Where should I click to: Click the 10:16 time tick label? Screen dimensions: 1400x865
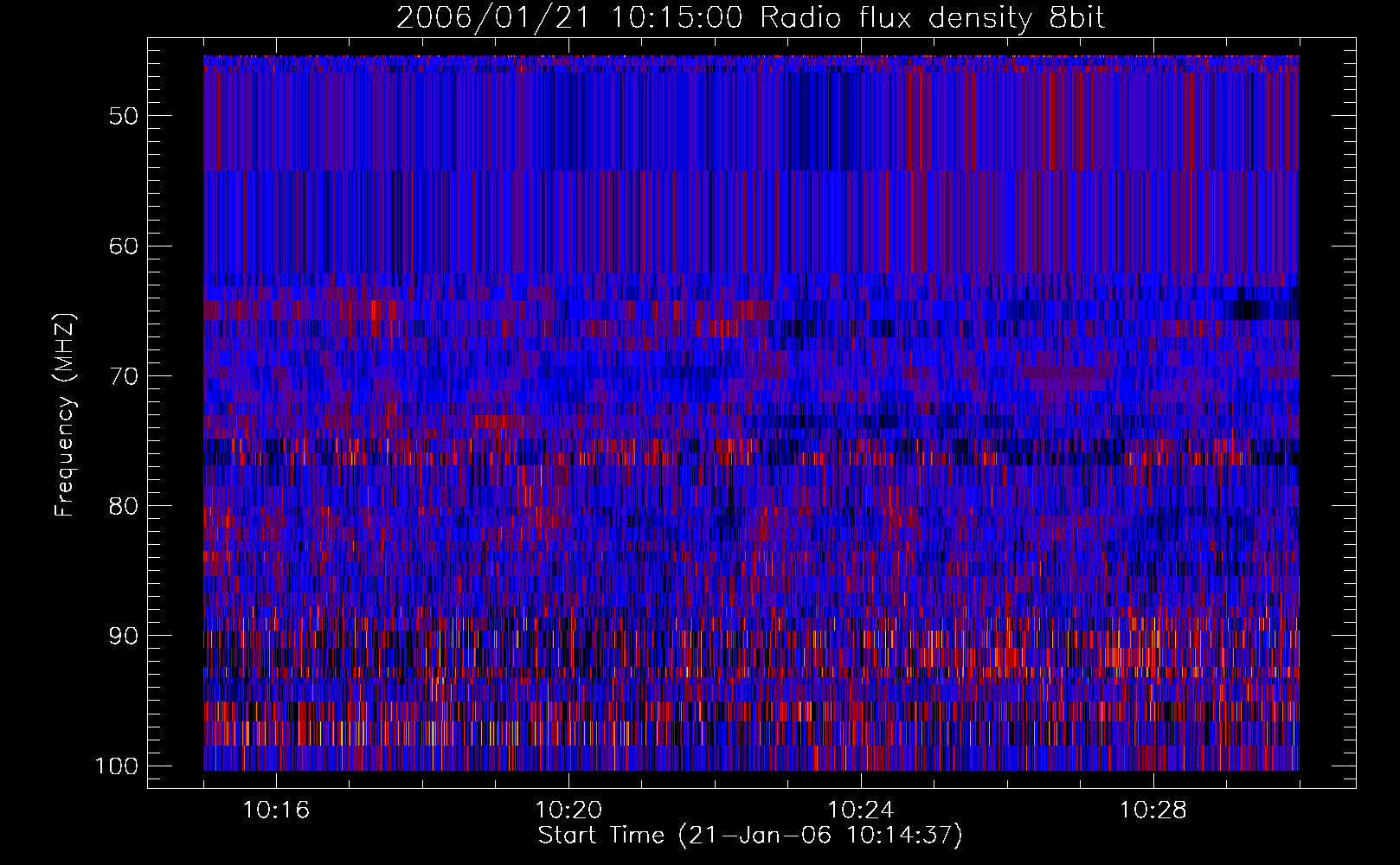pos(276,811)
